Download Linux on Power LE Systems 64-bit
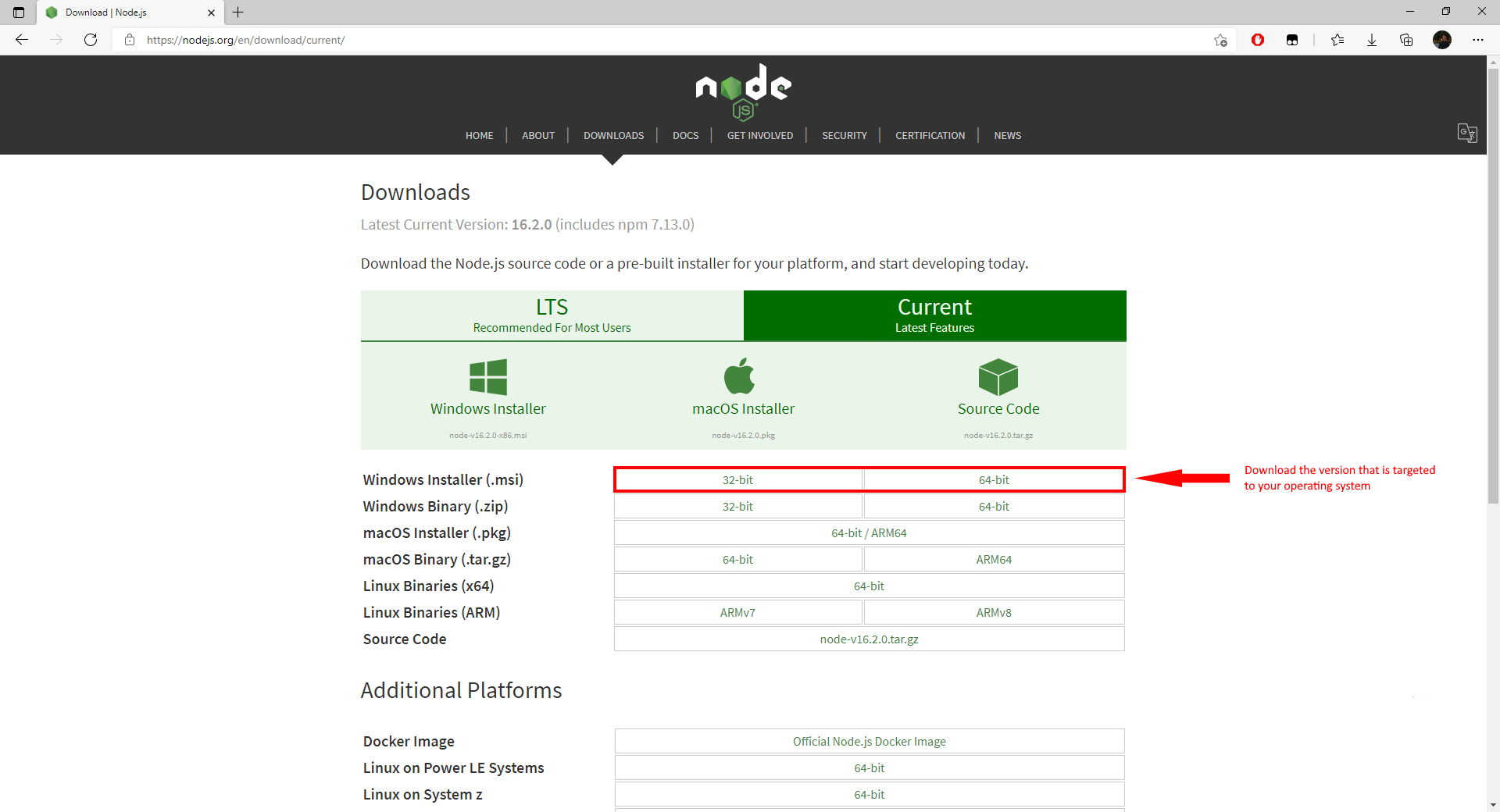The width and height of the screenshot is (1500, 812). click(870, 768)
